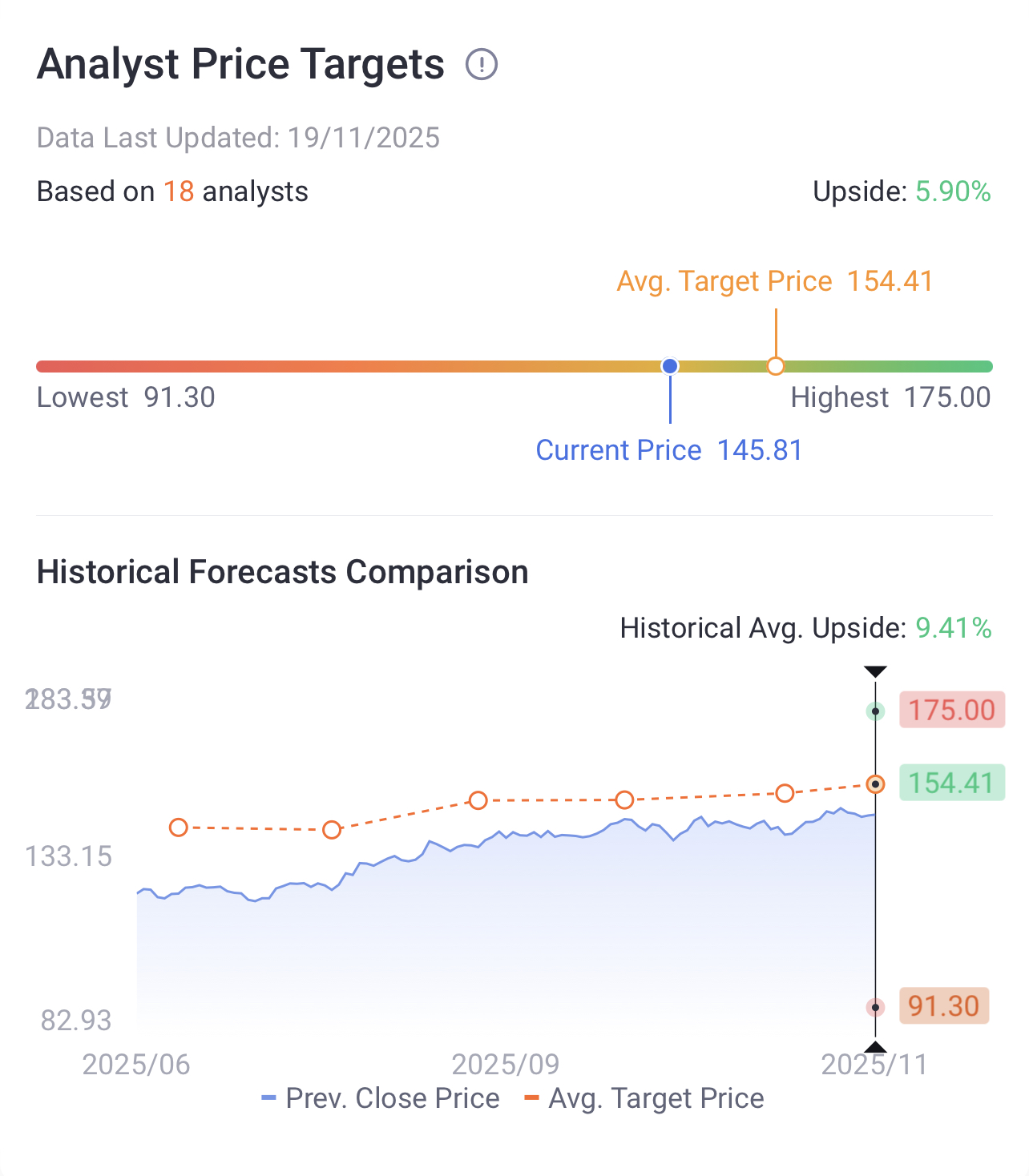Click the green highest-price dot on cursor line
The image size is (1029, 1176).
875,711
